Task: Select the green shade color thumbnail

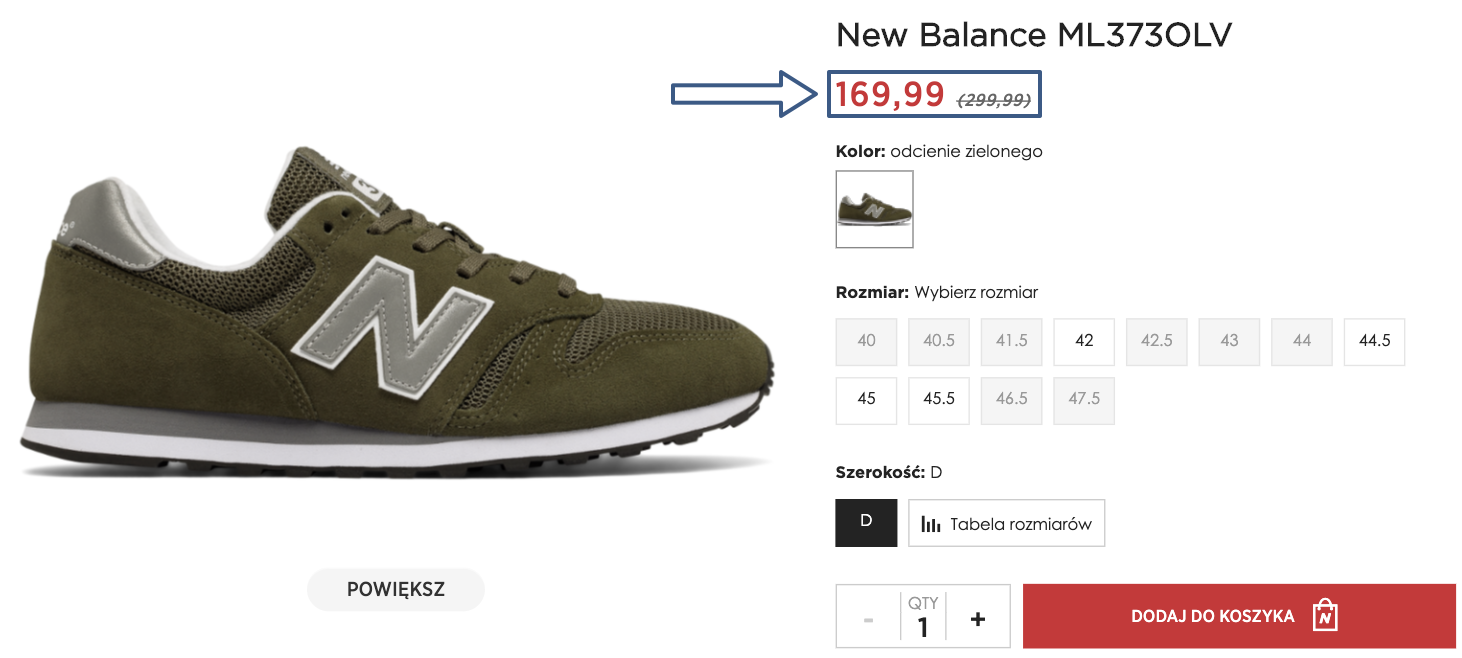Action: [x=874, y=209]
